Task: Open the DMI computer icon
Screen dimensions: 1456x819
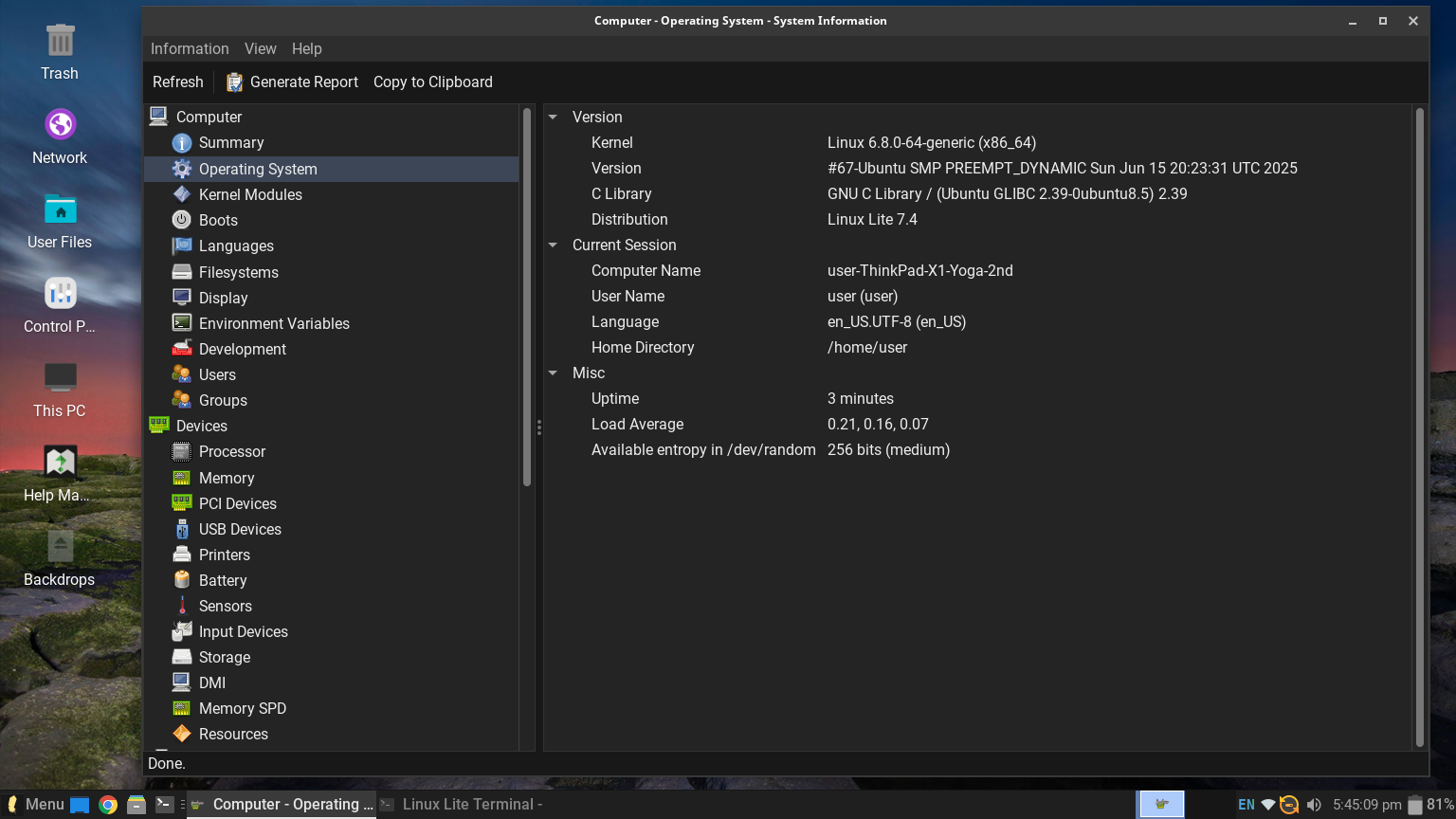Action: click(182, 682)
